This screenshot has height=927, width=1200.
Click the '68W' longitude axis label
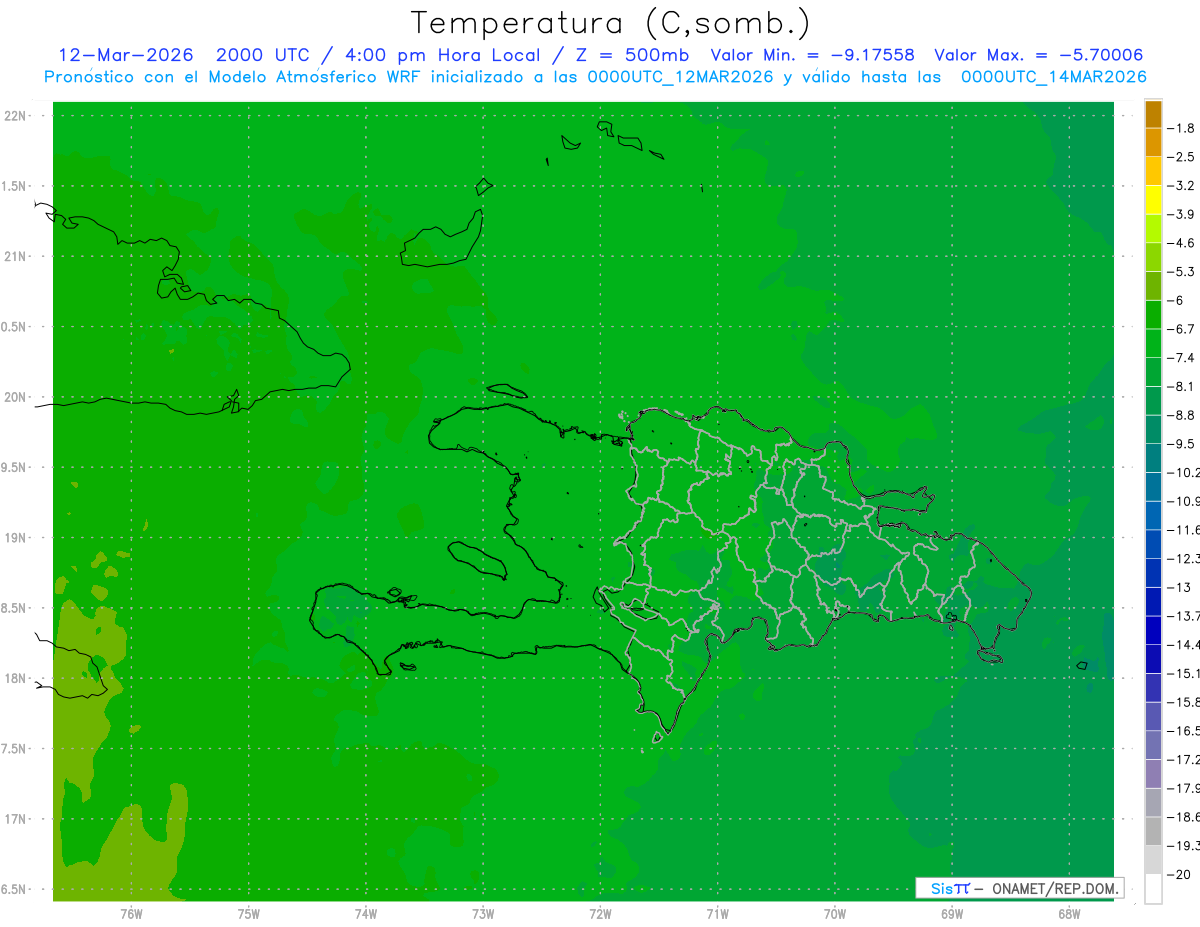pos(1069,914)
